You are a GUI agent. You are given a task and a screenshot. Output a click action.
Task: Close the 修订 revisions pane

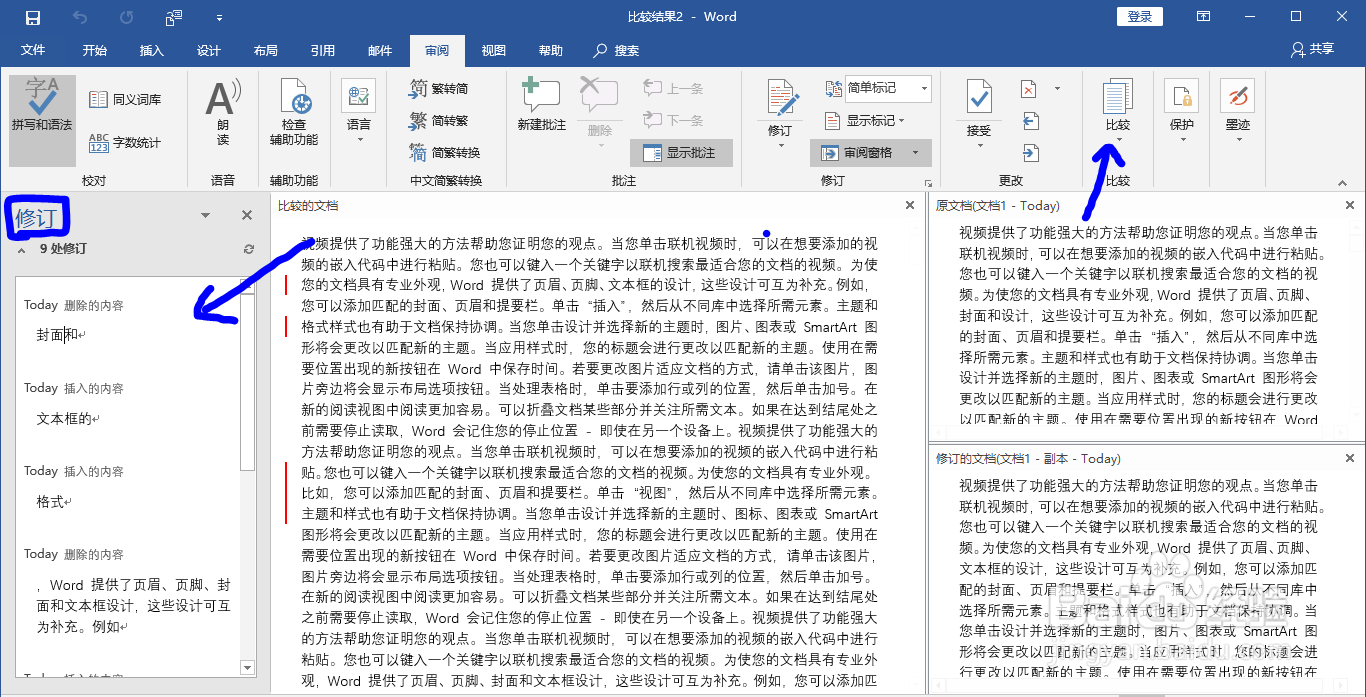tap(247, 215)
